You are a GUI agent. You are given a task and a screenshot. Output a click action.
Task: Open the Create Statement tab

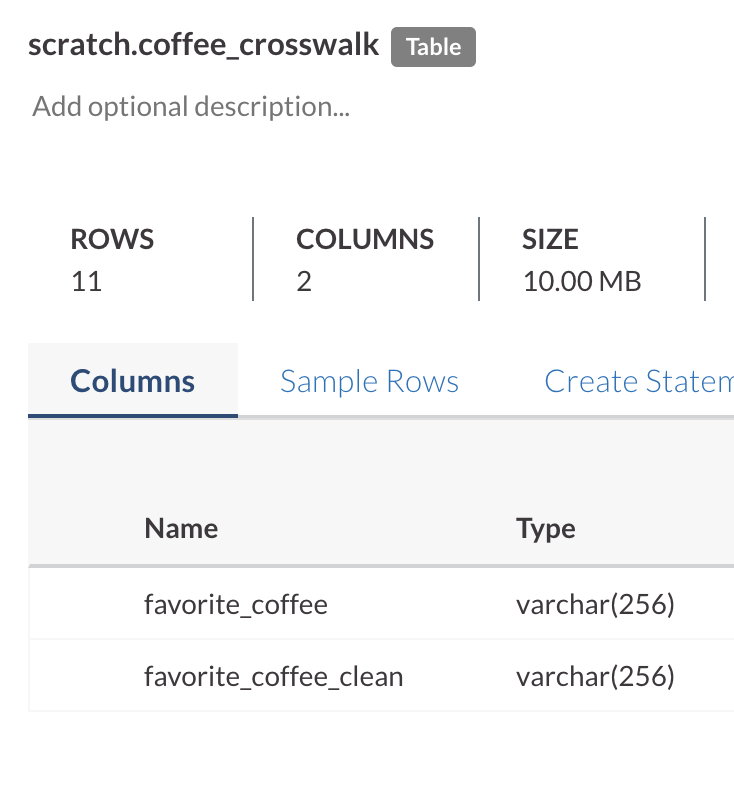pyautogui.click(x=638, y=381)
